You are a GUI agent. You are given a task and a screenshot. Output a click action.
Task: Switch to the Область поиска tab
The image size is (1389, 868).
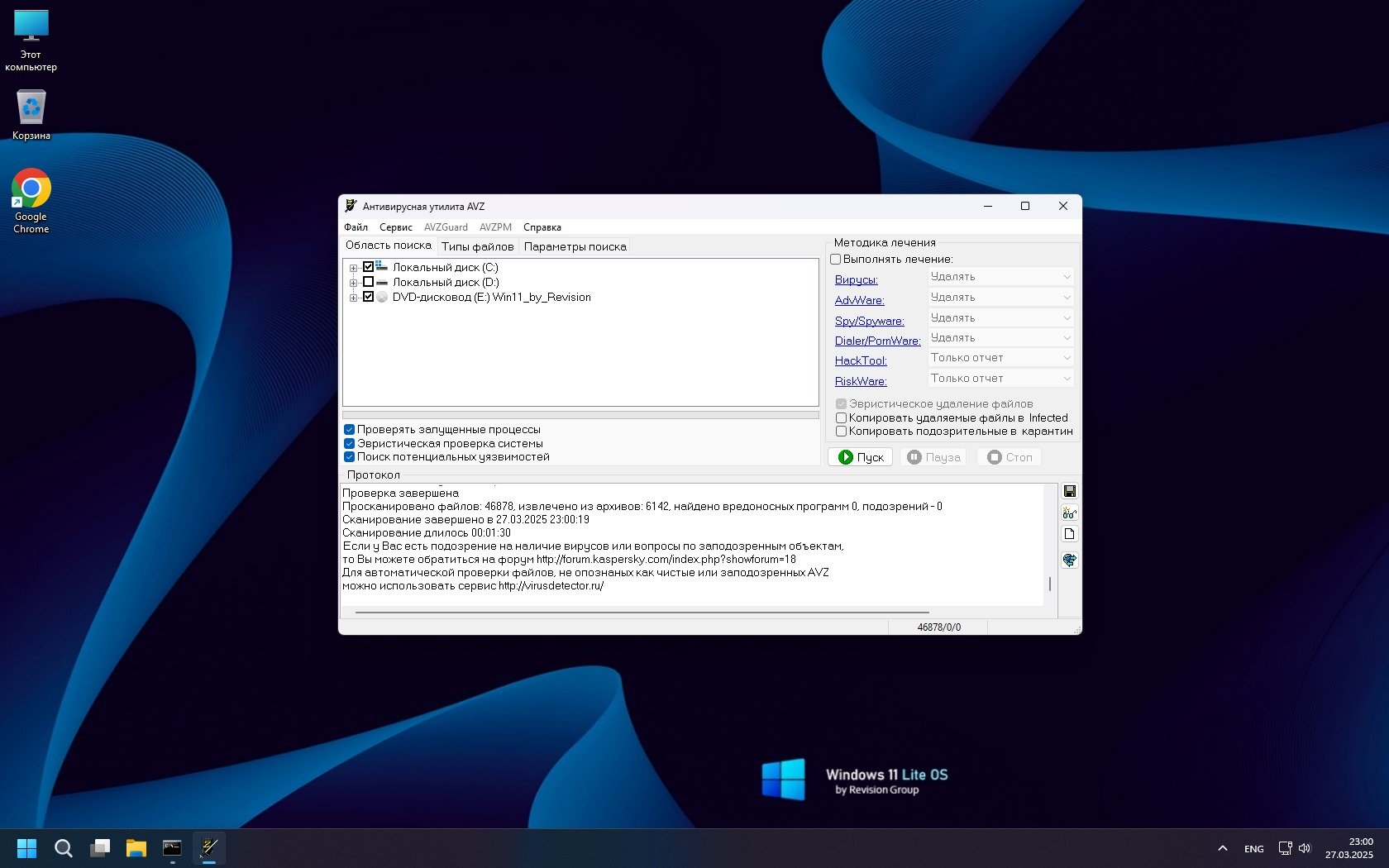pyautogui.click(x=389, y=246)
